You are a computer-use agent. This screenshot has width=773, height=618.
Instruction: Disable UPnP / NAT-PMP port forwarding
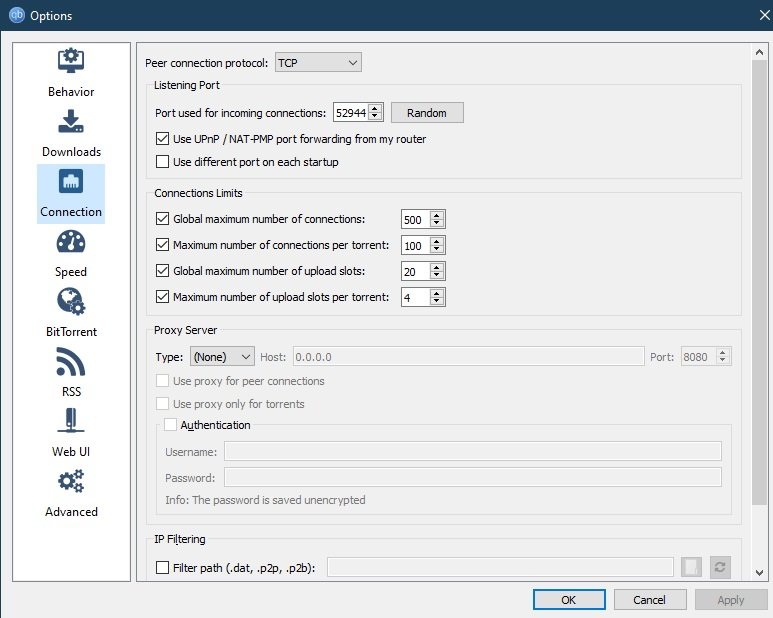pyautogui.click(x=162, y=139)
